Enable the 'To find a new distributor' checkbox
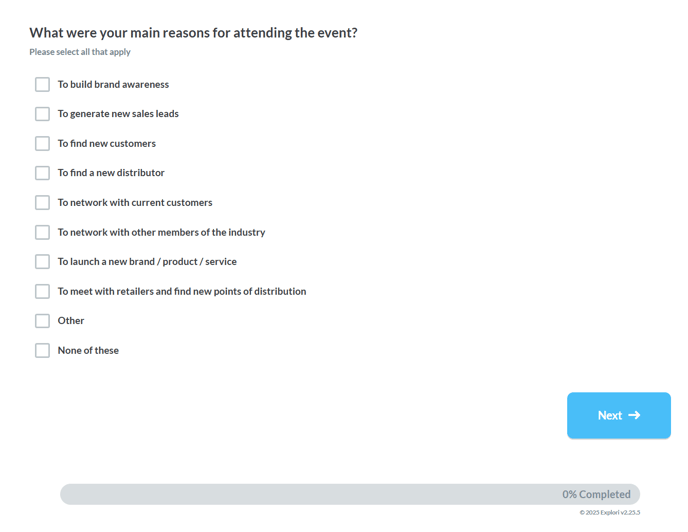The image size is (688, 532). click(43, 173)
